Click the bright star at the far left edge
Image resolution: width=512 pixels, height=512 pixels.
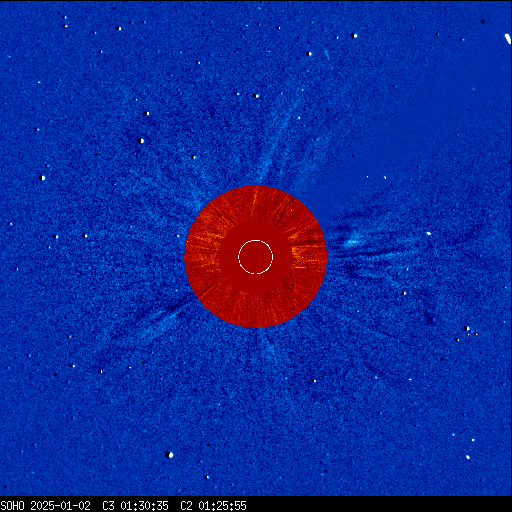(x=43, y=178)
